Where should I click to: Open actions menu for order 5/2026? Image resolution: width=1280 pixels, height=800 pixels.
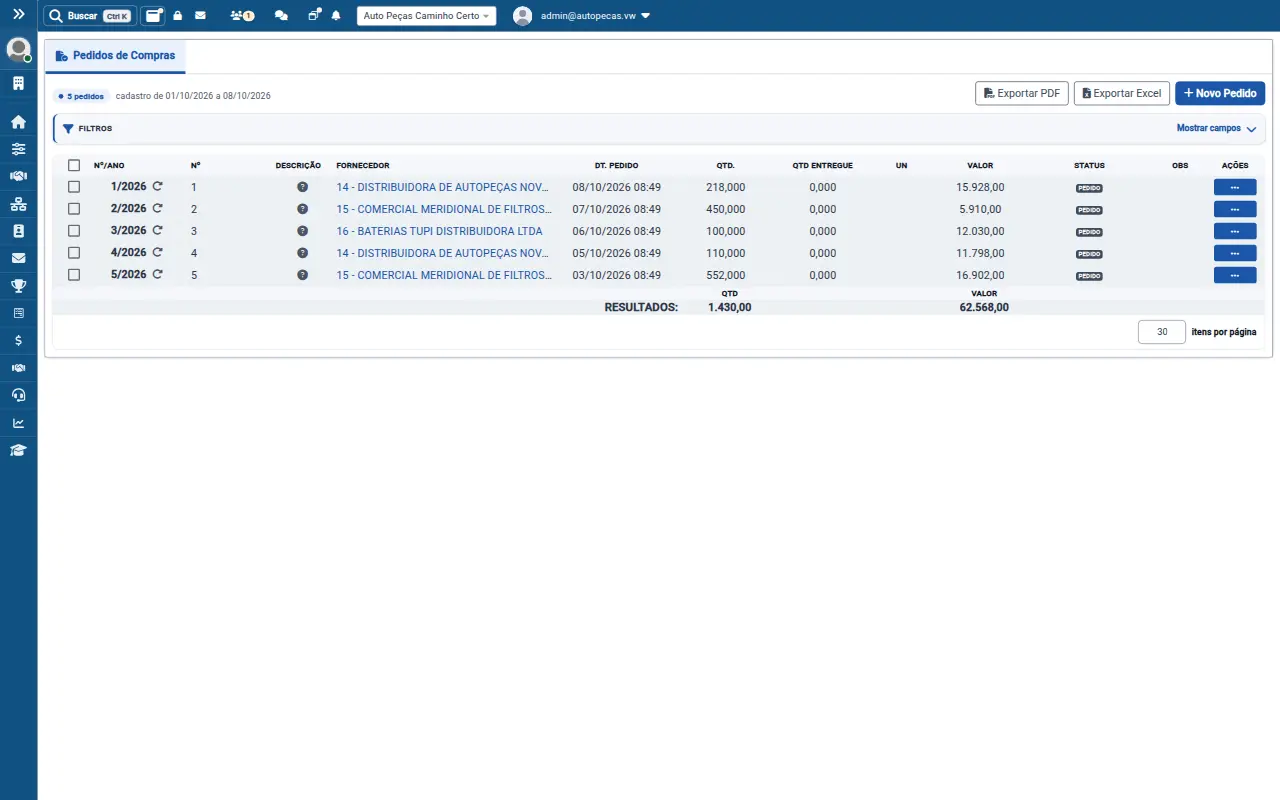1235,275
